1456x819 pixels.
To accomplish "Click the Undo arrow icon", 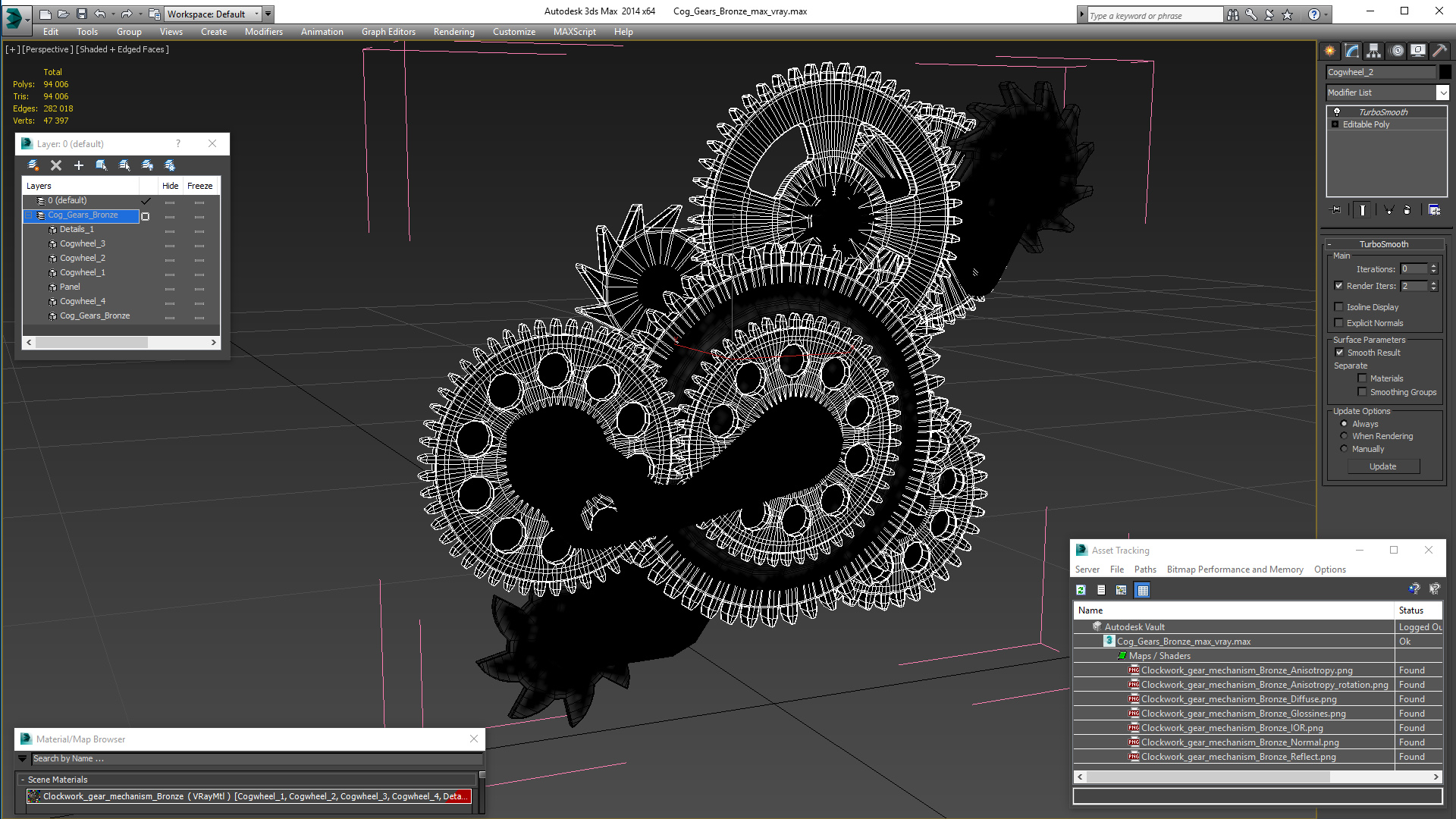I will (x=99, y=14).
